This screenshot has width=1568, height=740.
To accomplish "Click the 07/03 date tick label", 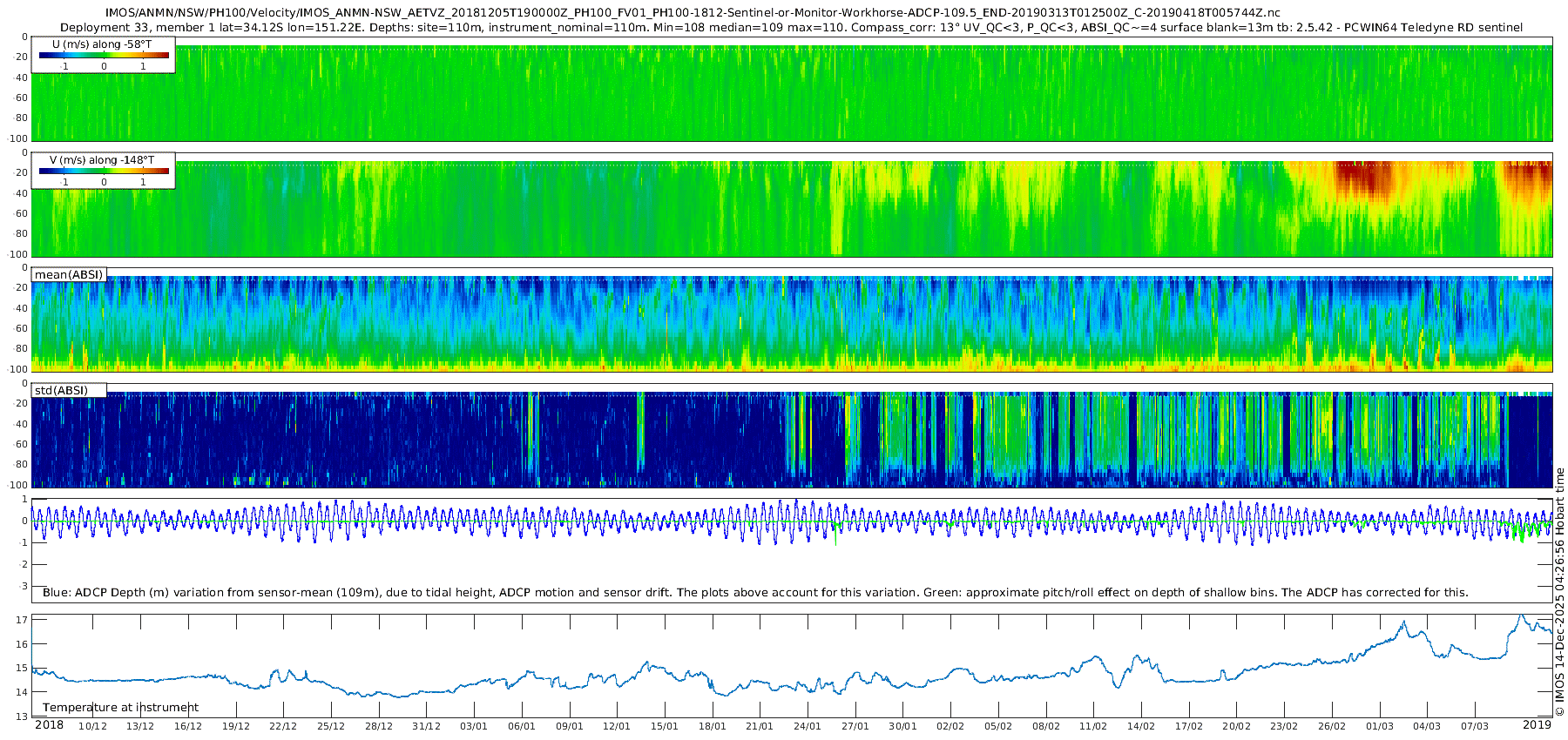I will [x=1475, y=726].
